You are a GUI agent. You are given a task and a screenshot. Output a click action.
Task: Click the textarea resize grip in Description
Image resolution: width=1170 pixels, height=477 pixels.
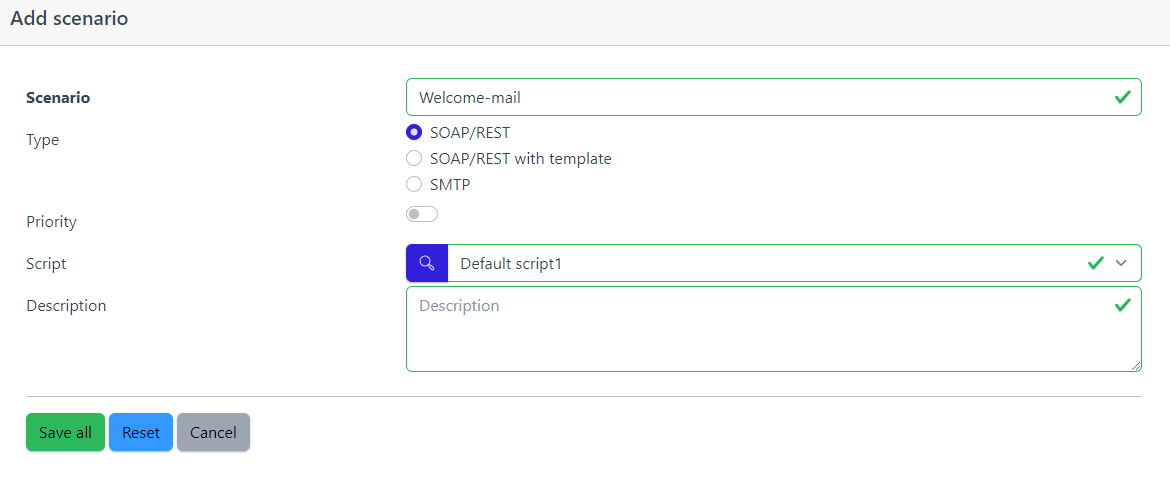[1136, 366]
